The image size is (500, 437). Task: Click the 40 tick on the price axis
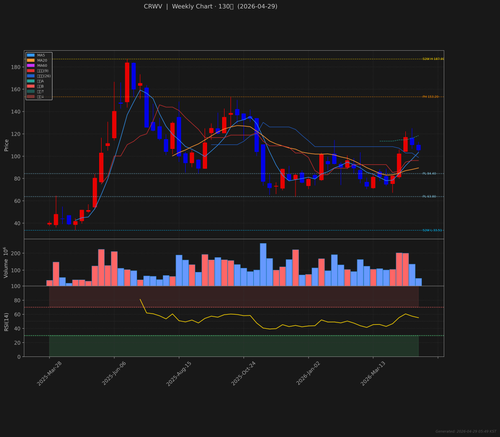tap(17, 223)
